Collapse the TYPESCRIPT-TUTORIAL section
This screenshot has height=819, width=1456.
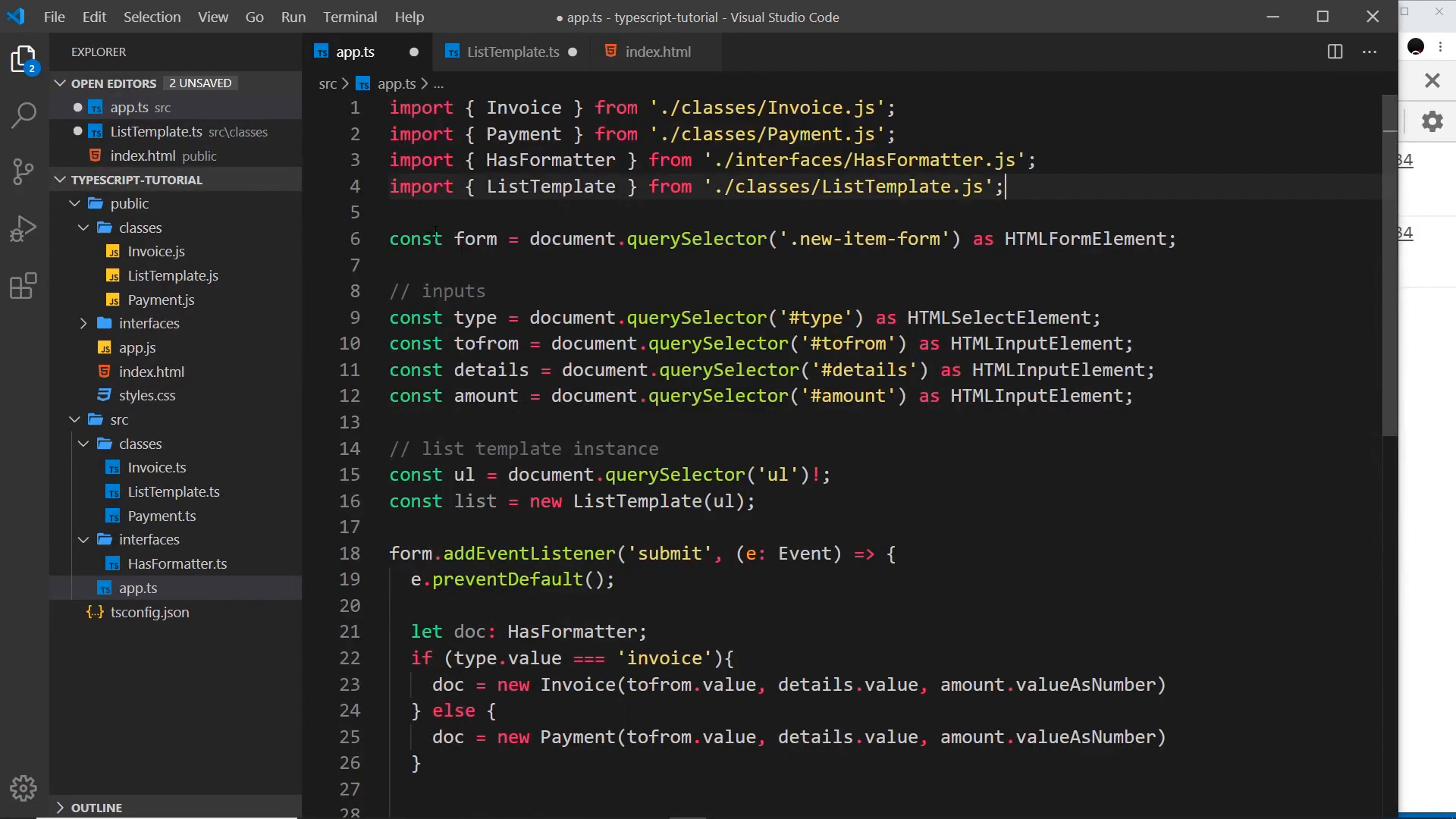click(x=61, y=180)
